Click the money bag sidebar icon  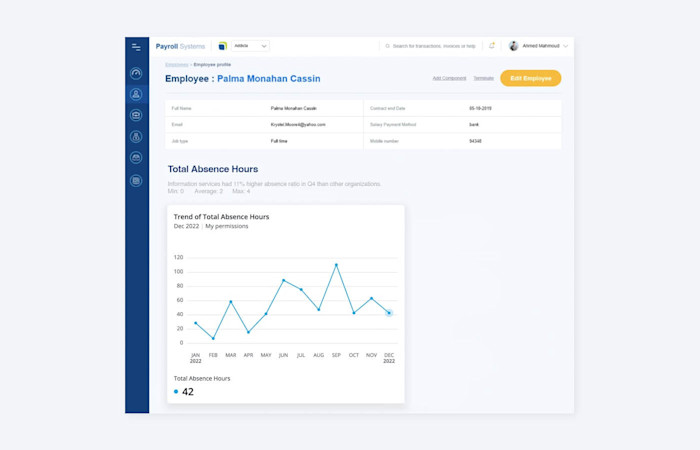click(136, 136)
